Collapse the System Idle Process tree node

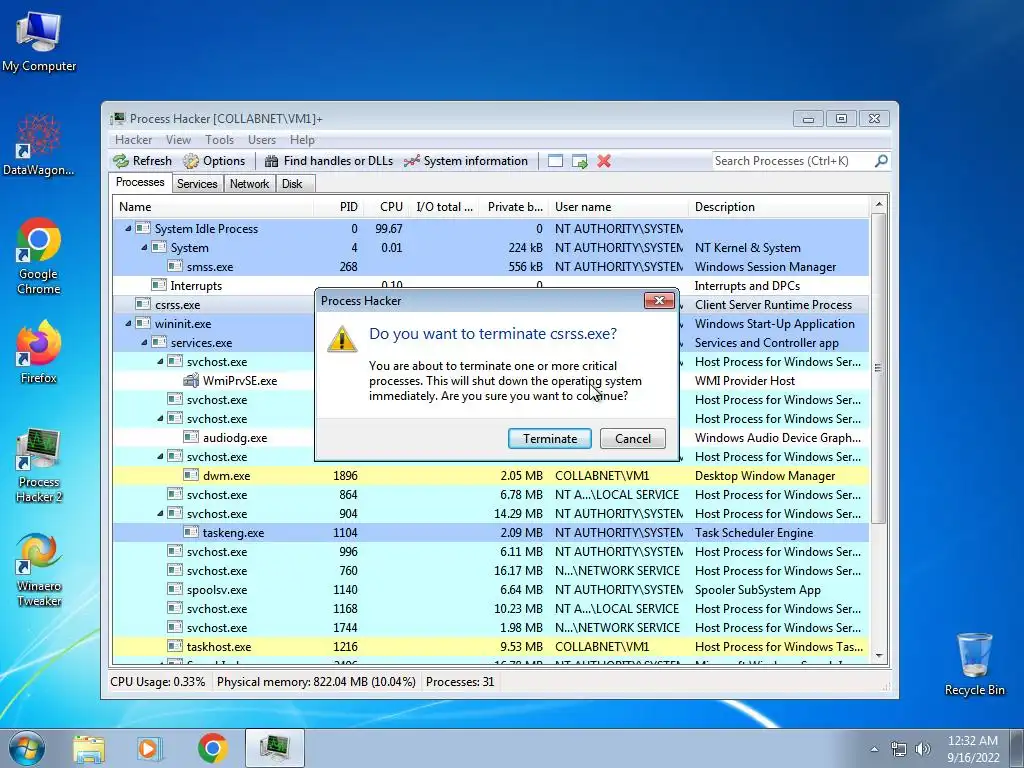click(x=128, y=229)
